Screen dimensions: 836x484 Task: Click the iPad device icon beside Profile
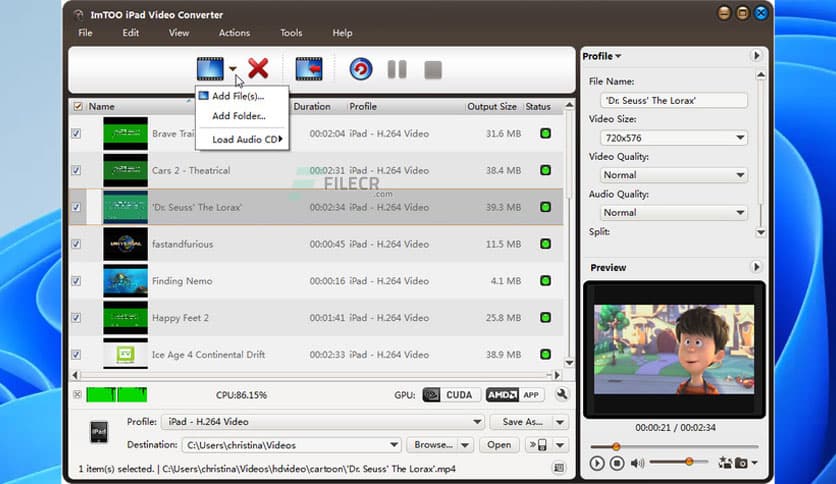(x=99, y=432)
